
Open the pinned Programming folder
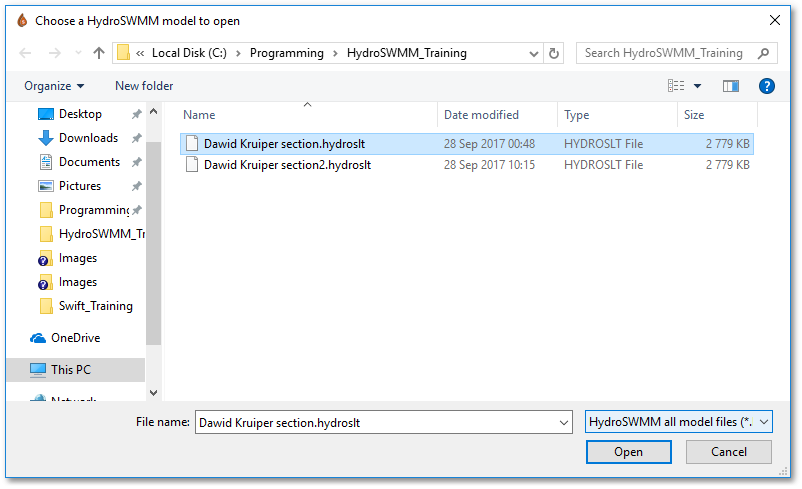point(94,210)
